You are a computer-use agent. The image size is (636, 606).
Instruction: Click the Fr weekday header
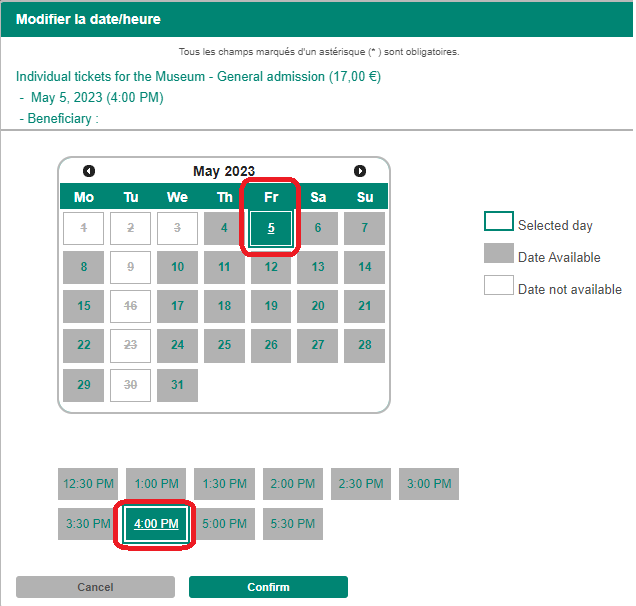tap(271, 197)
